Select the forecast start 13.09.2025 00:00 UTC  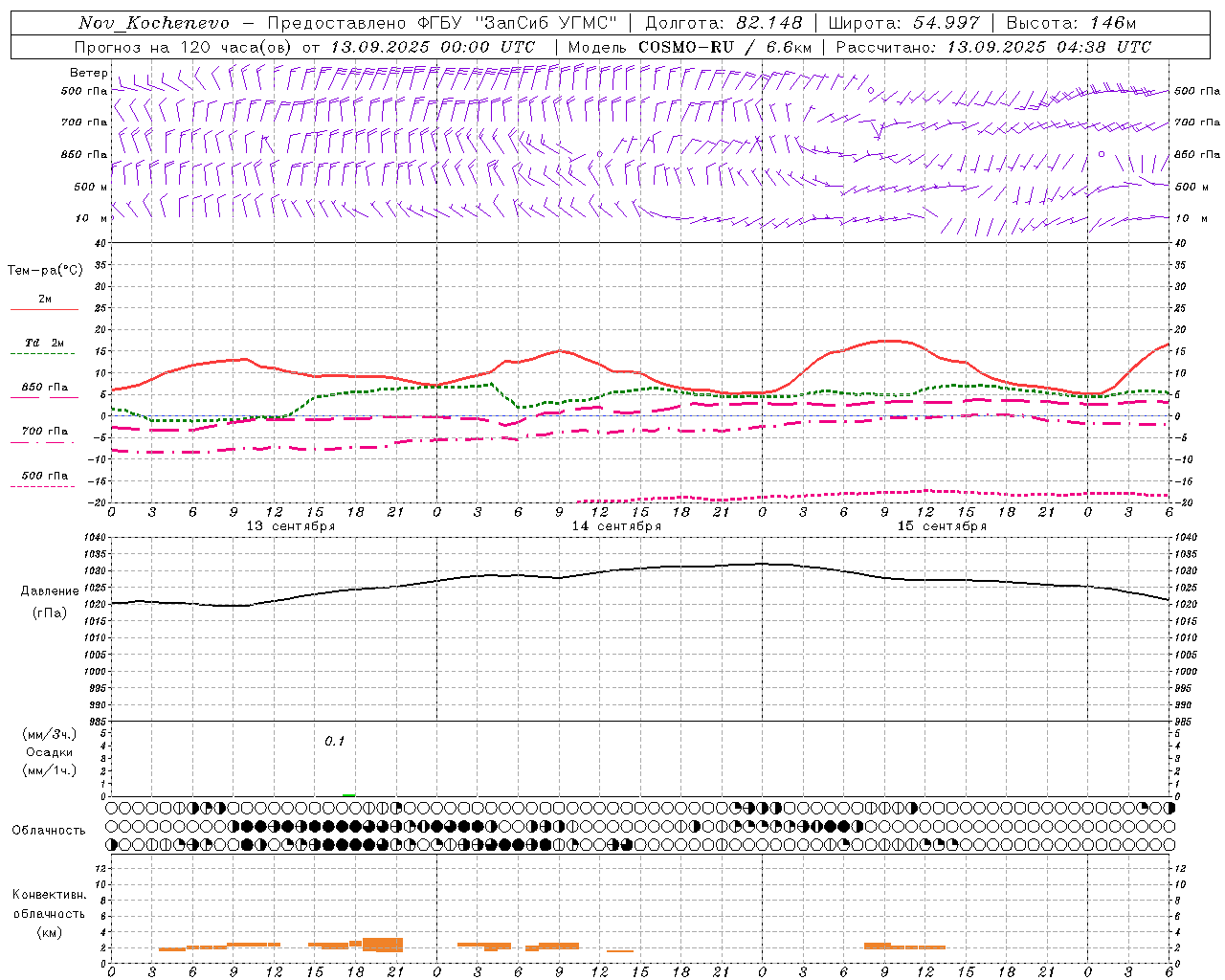click(433, 47)
